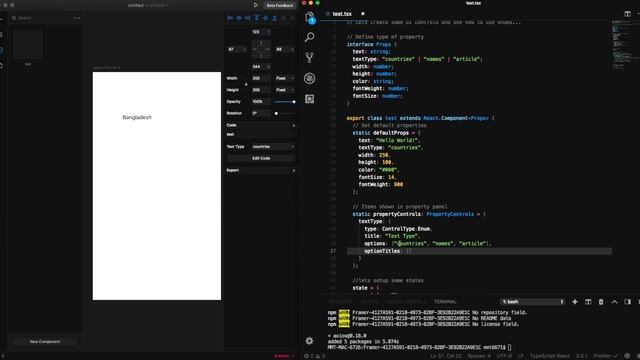
Task: Click the Edit Code button
Action: pos(261,158)
